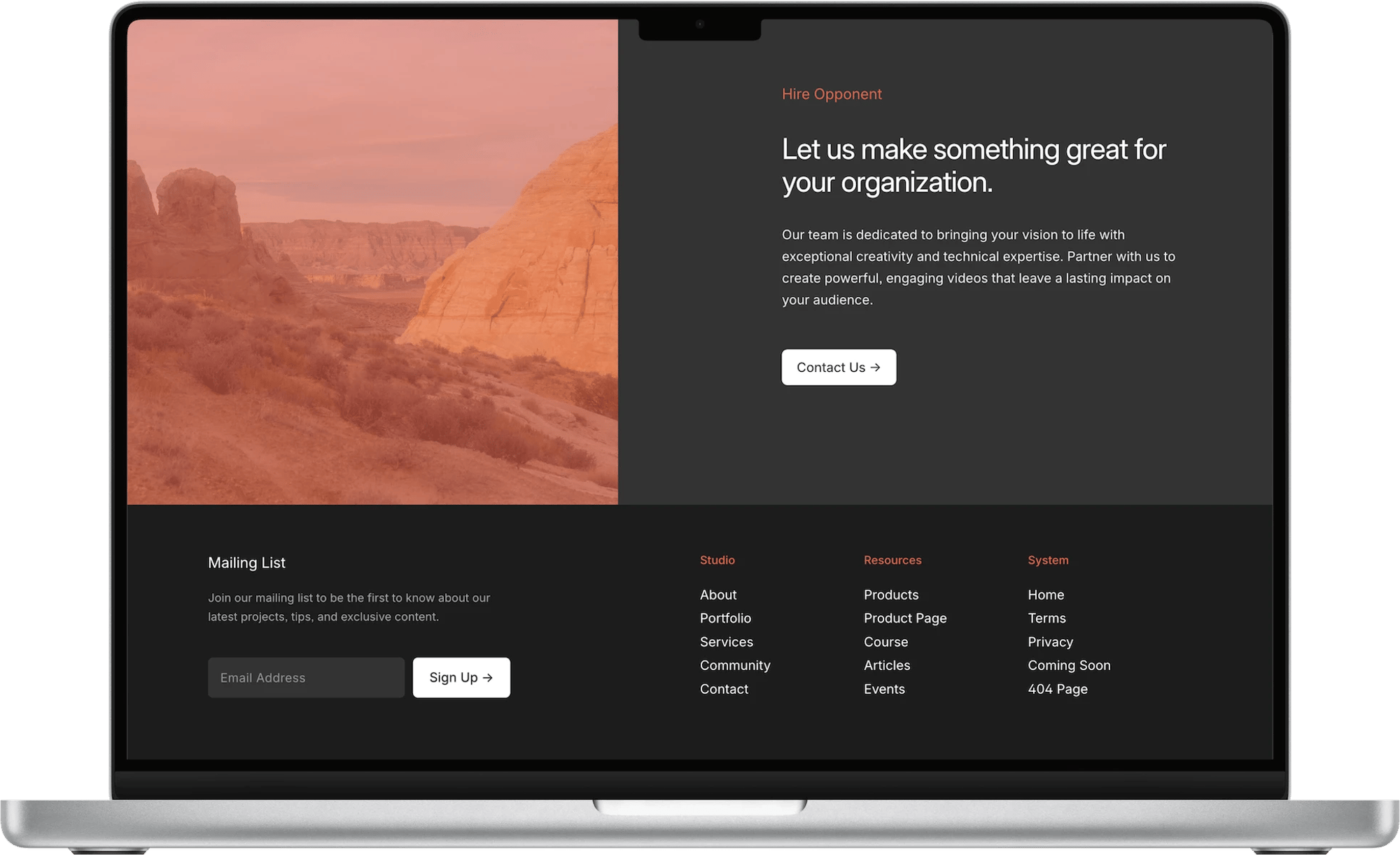
Task: Click the 'Mailing List' heading
Action: pos(246,562)
